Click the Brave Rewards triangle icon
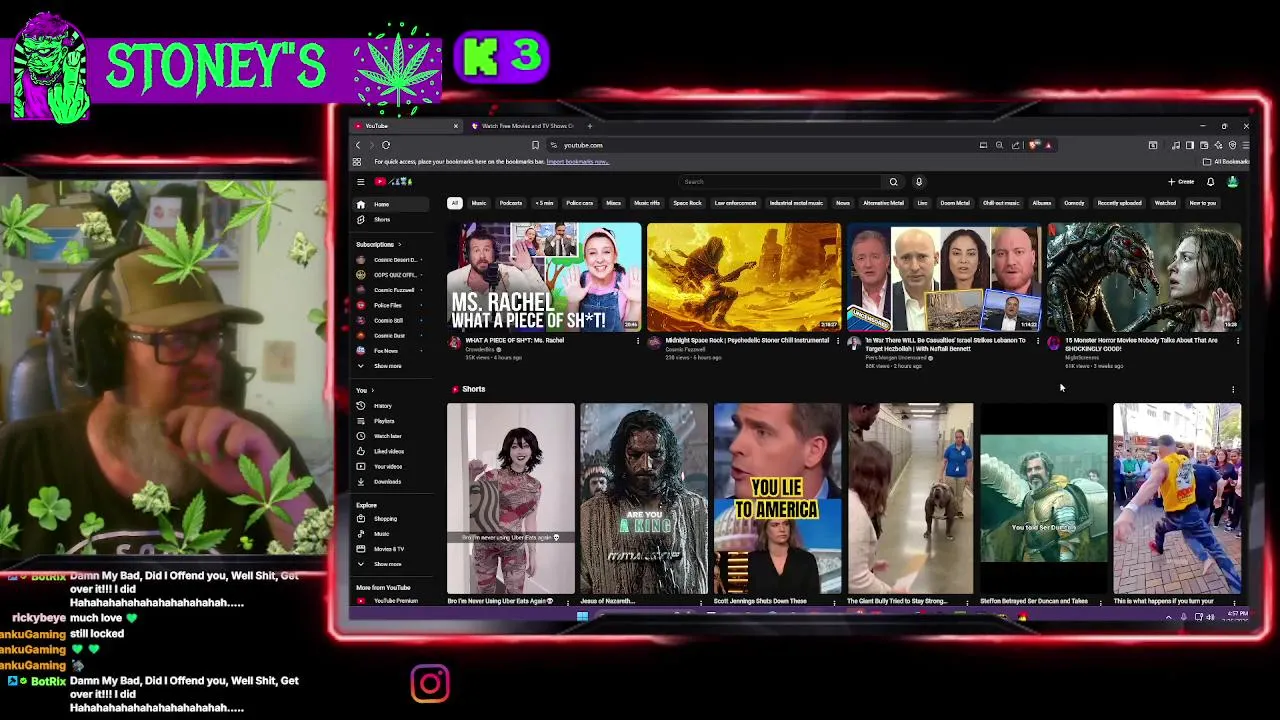Image resolution: width=1280 pixels, height=720 pixels. (x=1048, y=145)
